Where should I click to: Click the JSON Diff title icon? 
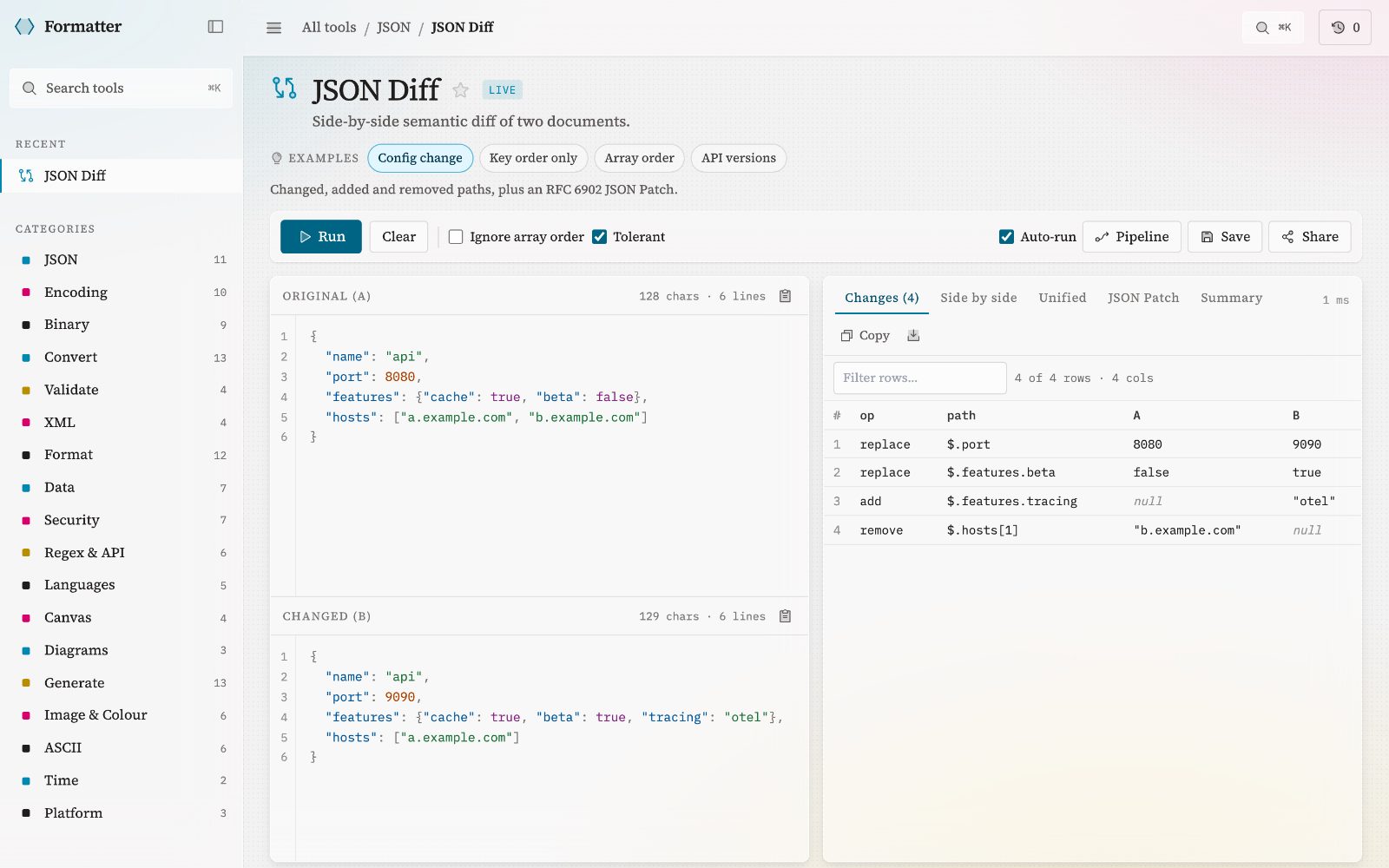tap(285, 89)
